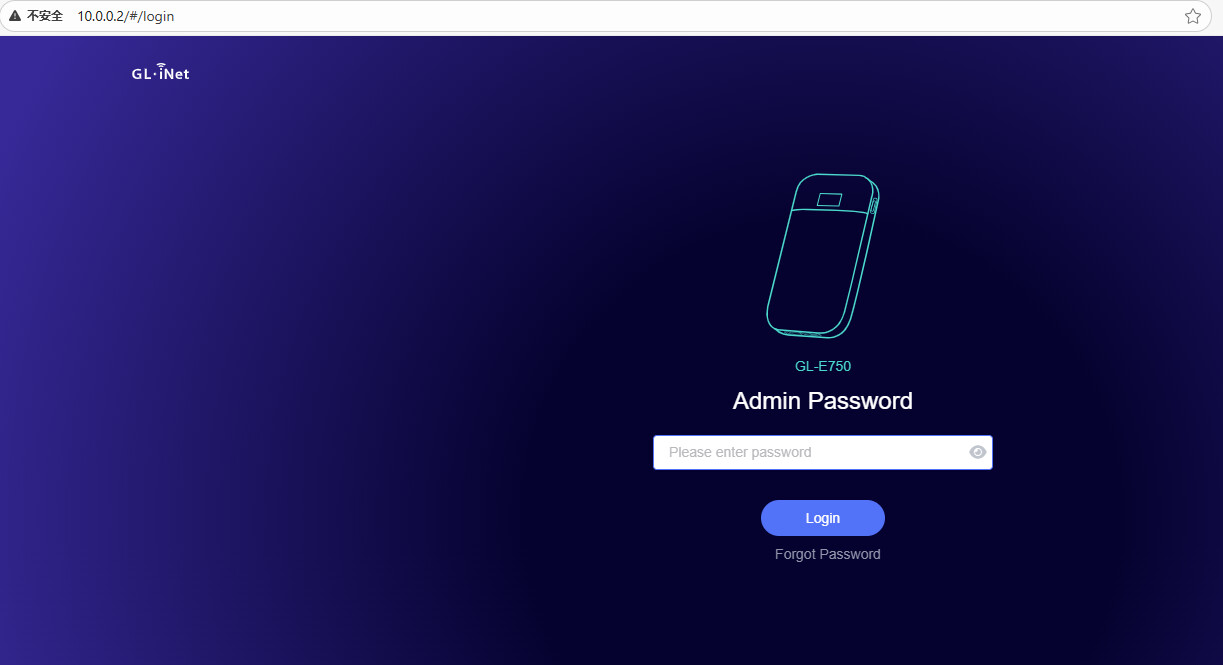Open site information via the 不安全 label

click(45, 16)
